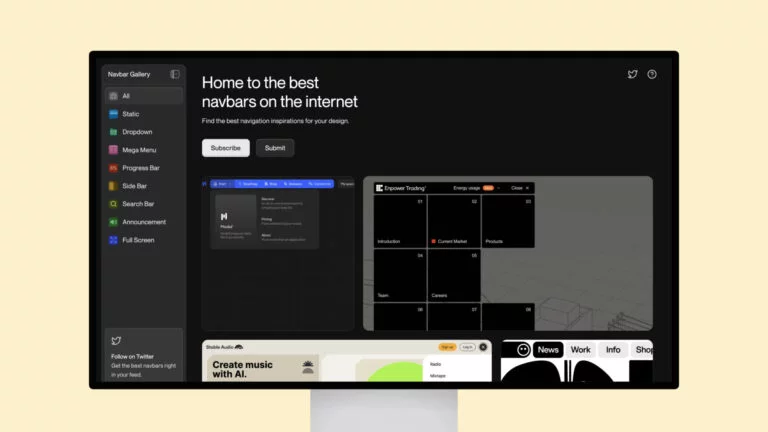Show Full Screen navbar examples
Viewport: 768px width, 432px height.
[x=138, y=240]
